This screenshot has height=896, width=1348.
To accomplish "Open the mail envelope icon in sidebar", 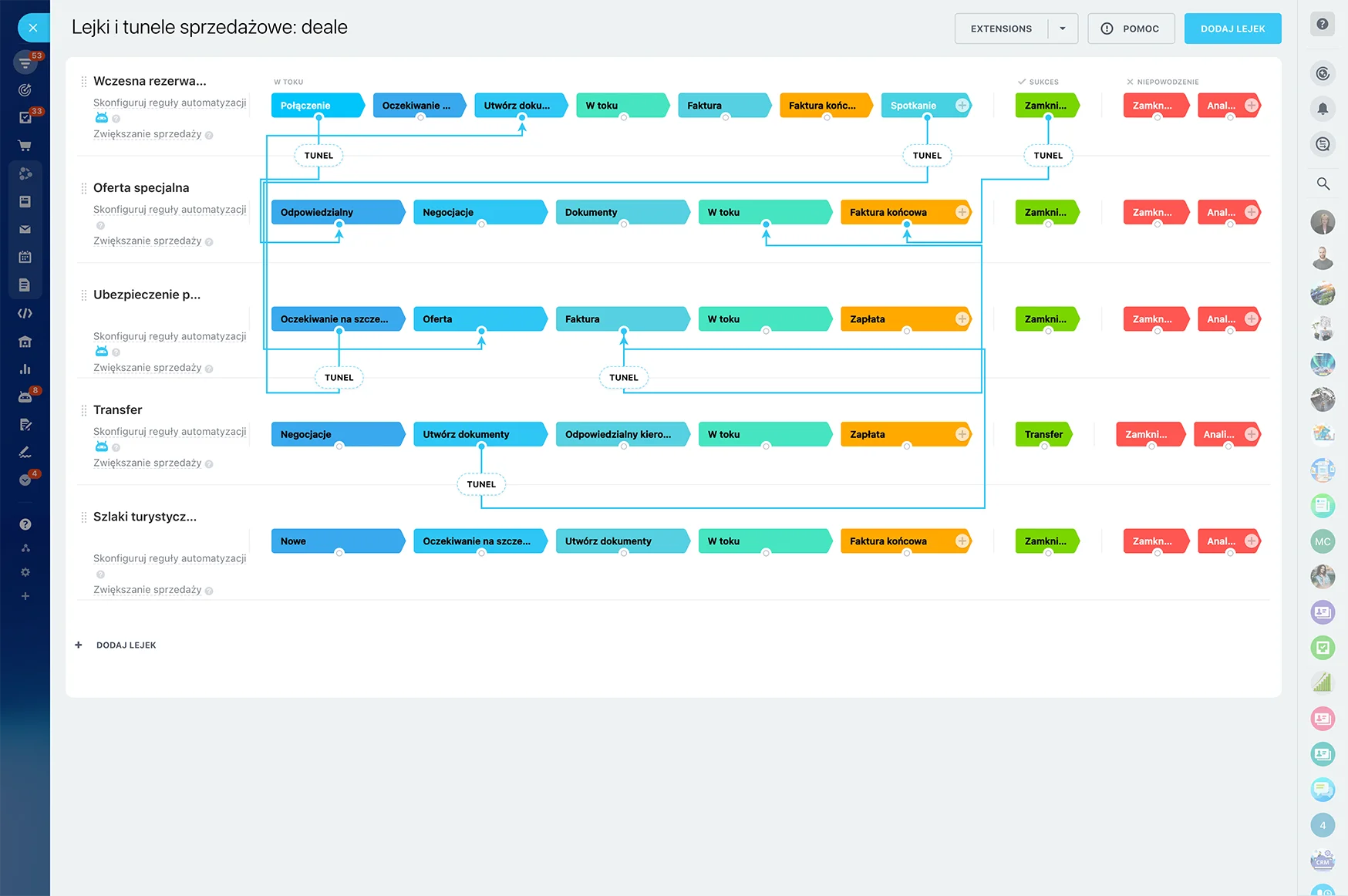I will pyautogui.click(x=25, y=229).
